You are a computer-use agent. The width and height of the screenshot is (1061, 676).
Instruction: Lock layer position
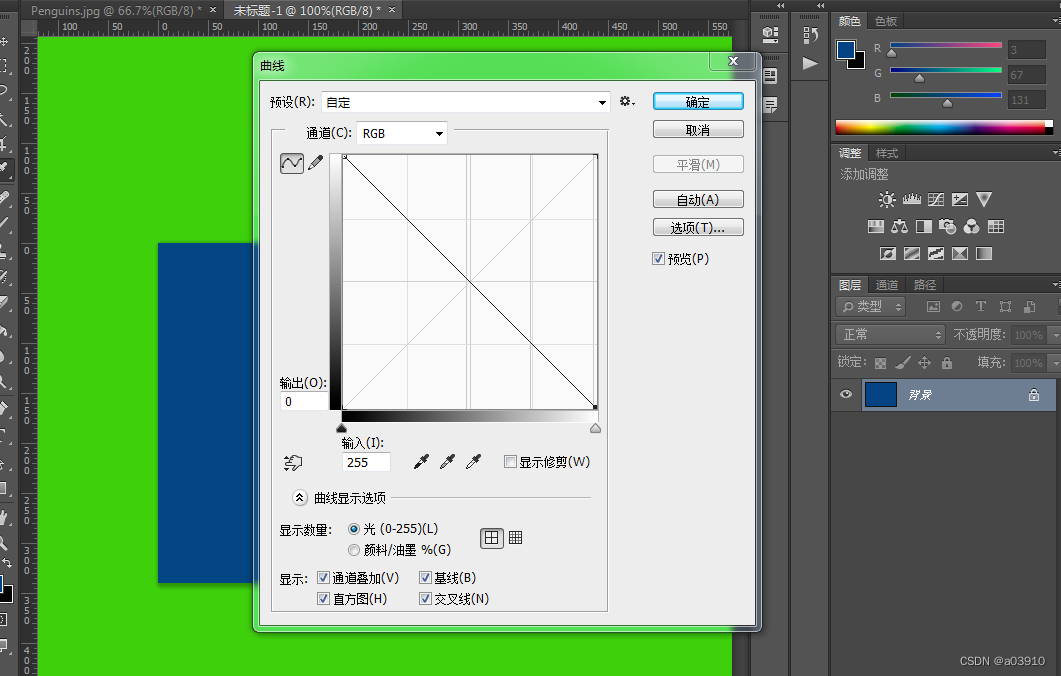point(924,363)
